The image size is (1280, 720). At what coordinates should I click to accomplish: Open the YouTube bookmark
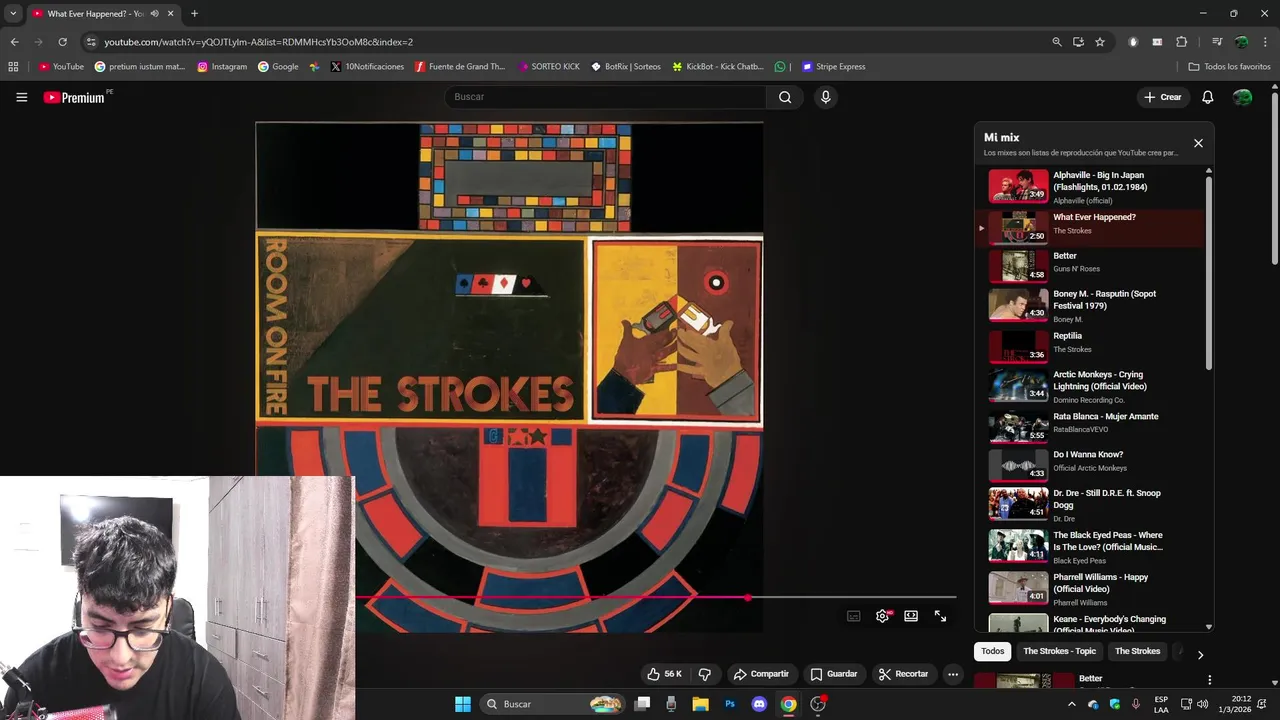click(x=61, y=67)
